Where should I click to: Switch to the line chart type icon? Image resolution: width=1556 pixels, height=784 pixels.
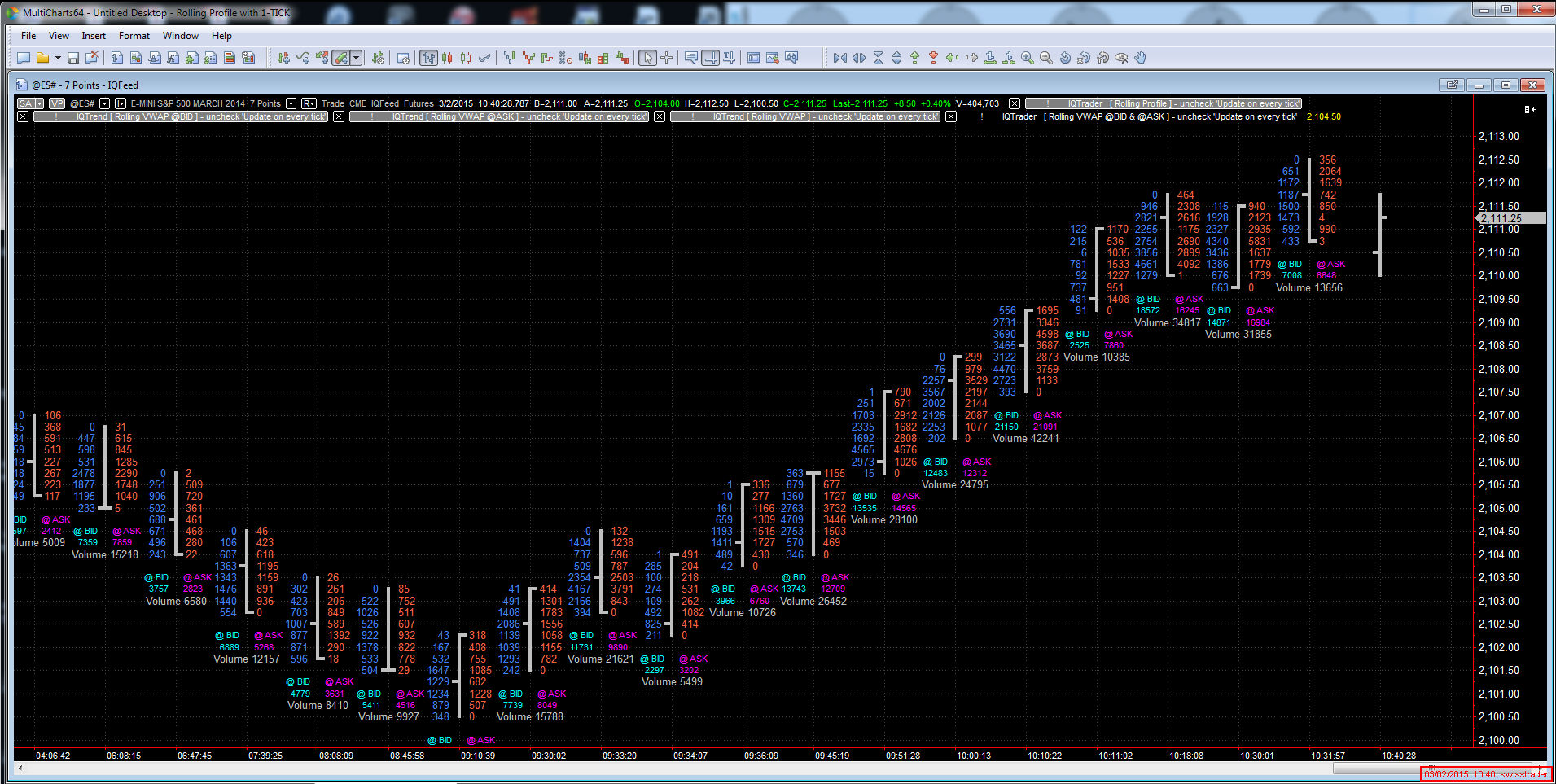484,58
